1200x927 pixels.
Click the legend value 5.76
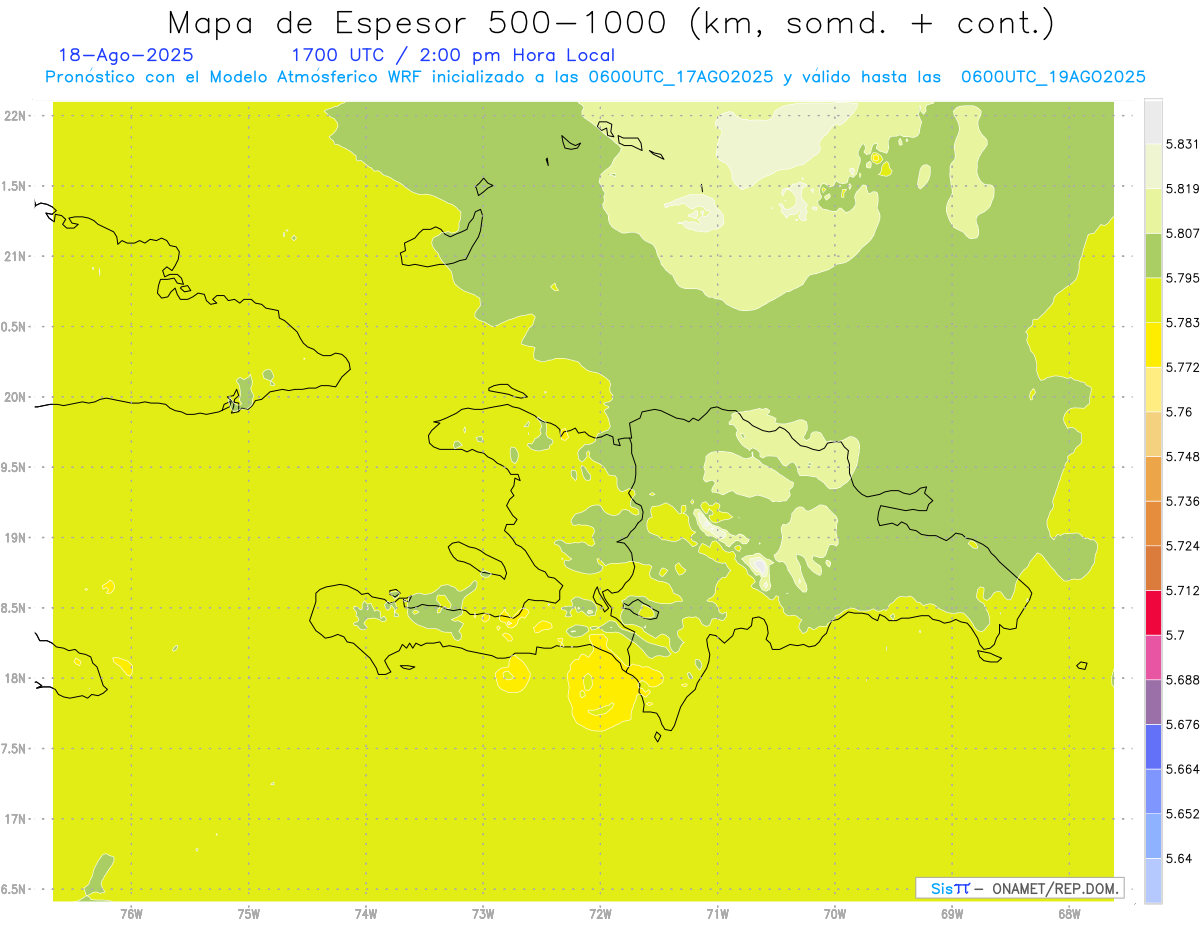click(x=1178, y=412)
